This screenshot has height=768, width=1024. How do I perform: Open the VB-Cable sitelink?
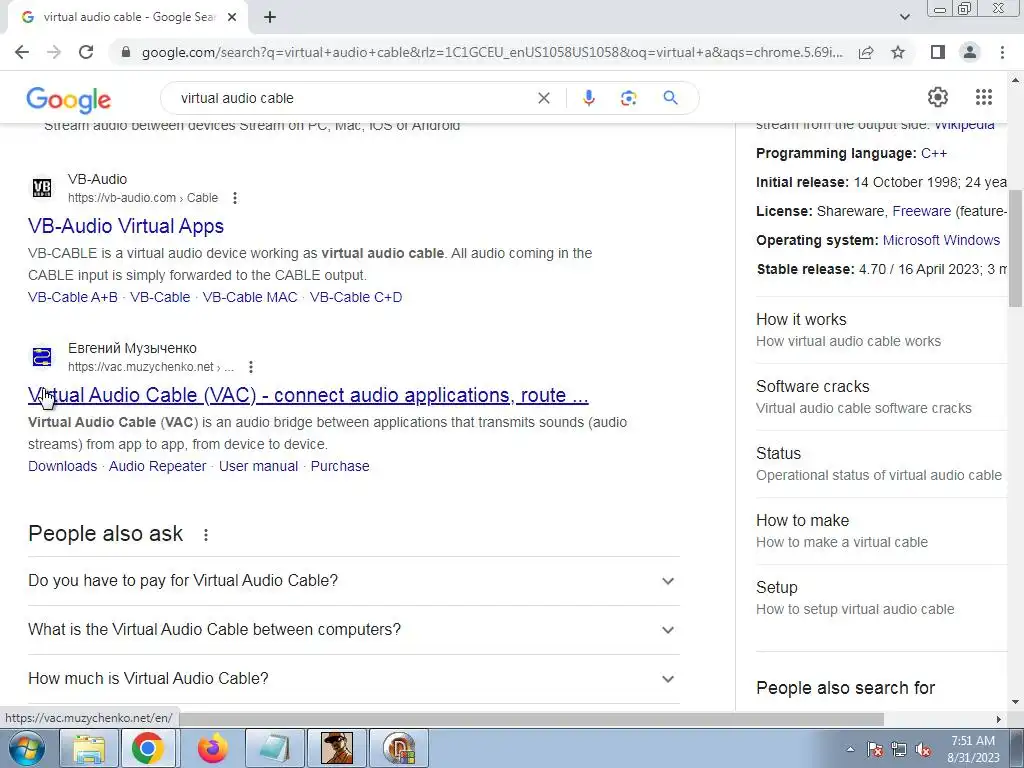coord(160,297)
